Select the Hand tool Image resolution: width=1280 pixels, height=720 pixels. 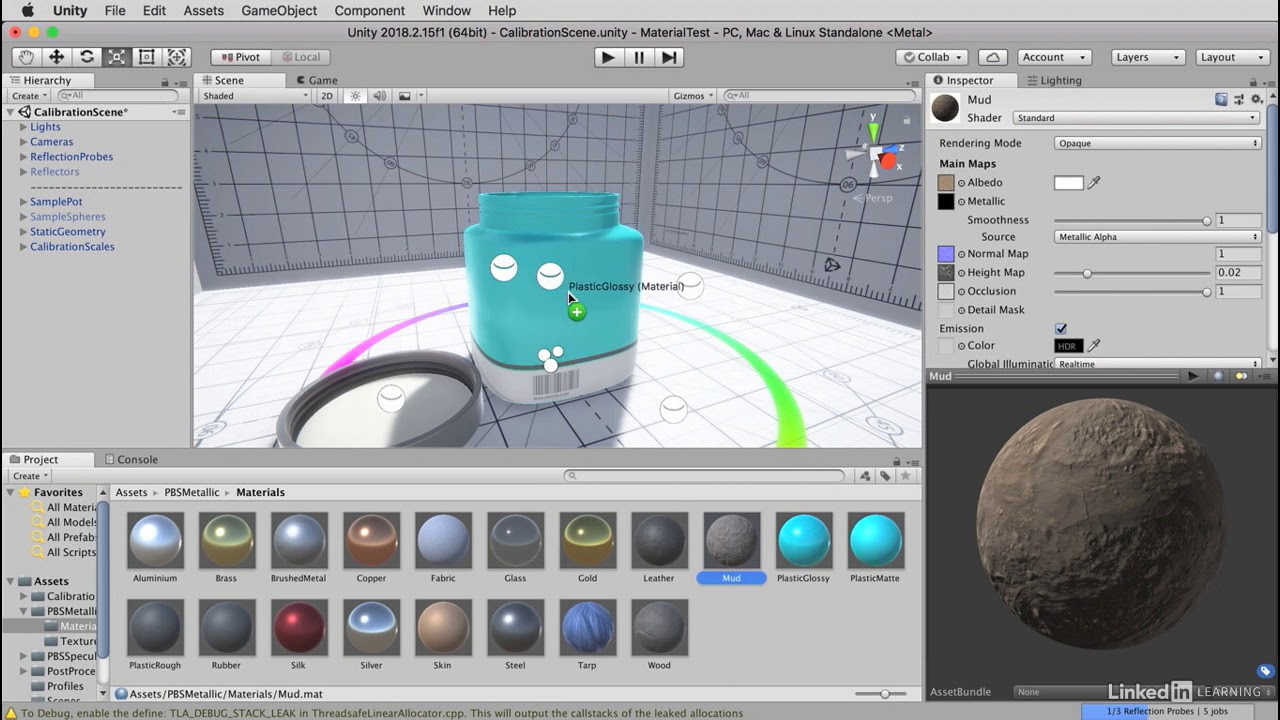[x=27, y=57]
